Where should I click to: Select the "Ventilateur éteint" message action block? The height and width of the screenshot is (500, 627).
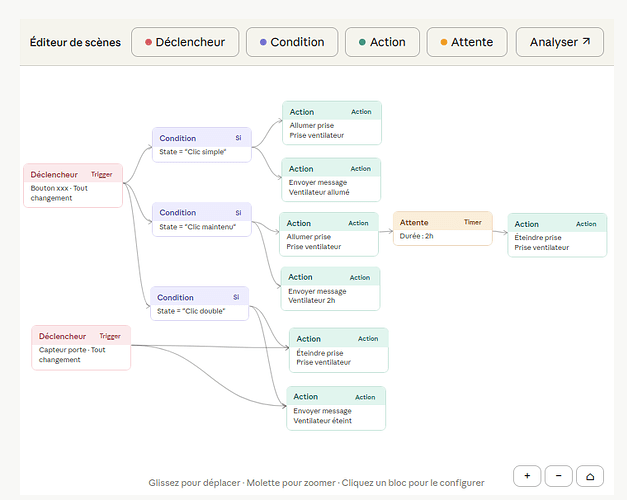(x=336, y=408)
